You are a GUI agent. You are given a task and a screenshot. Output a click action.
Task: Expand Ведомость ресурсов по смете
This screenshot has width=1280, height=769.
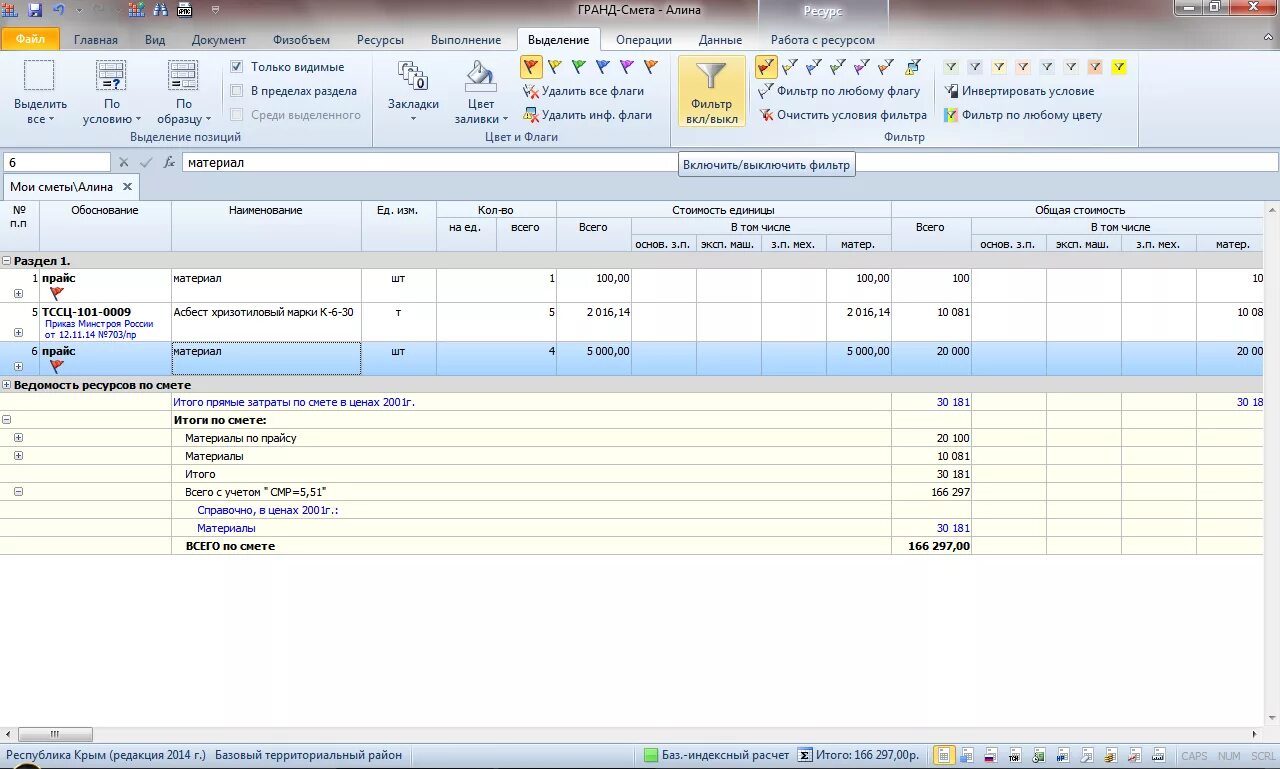pos(7,385)
